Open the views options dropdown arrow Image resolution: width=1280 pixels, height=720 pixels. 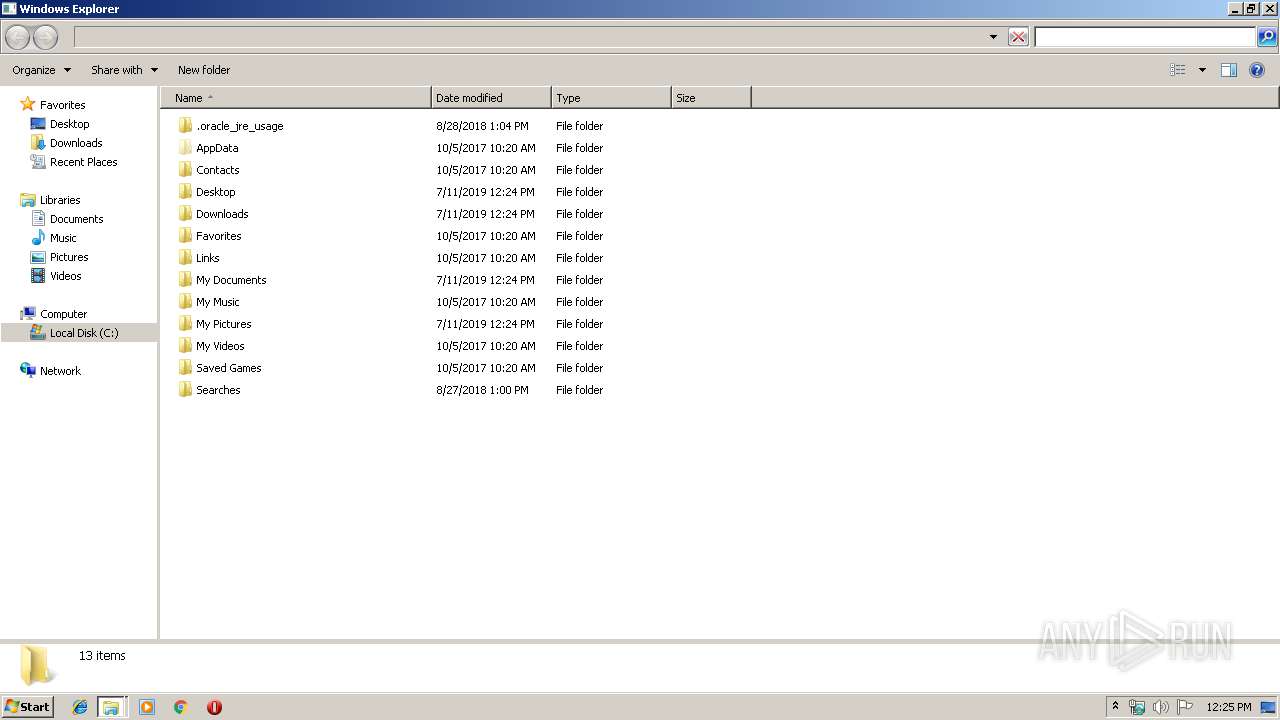click(1202, 70)
